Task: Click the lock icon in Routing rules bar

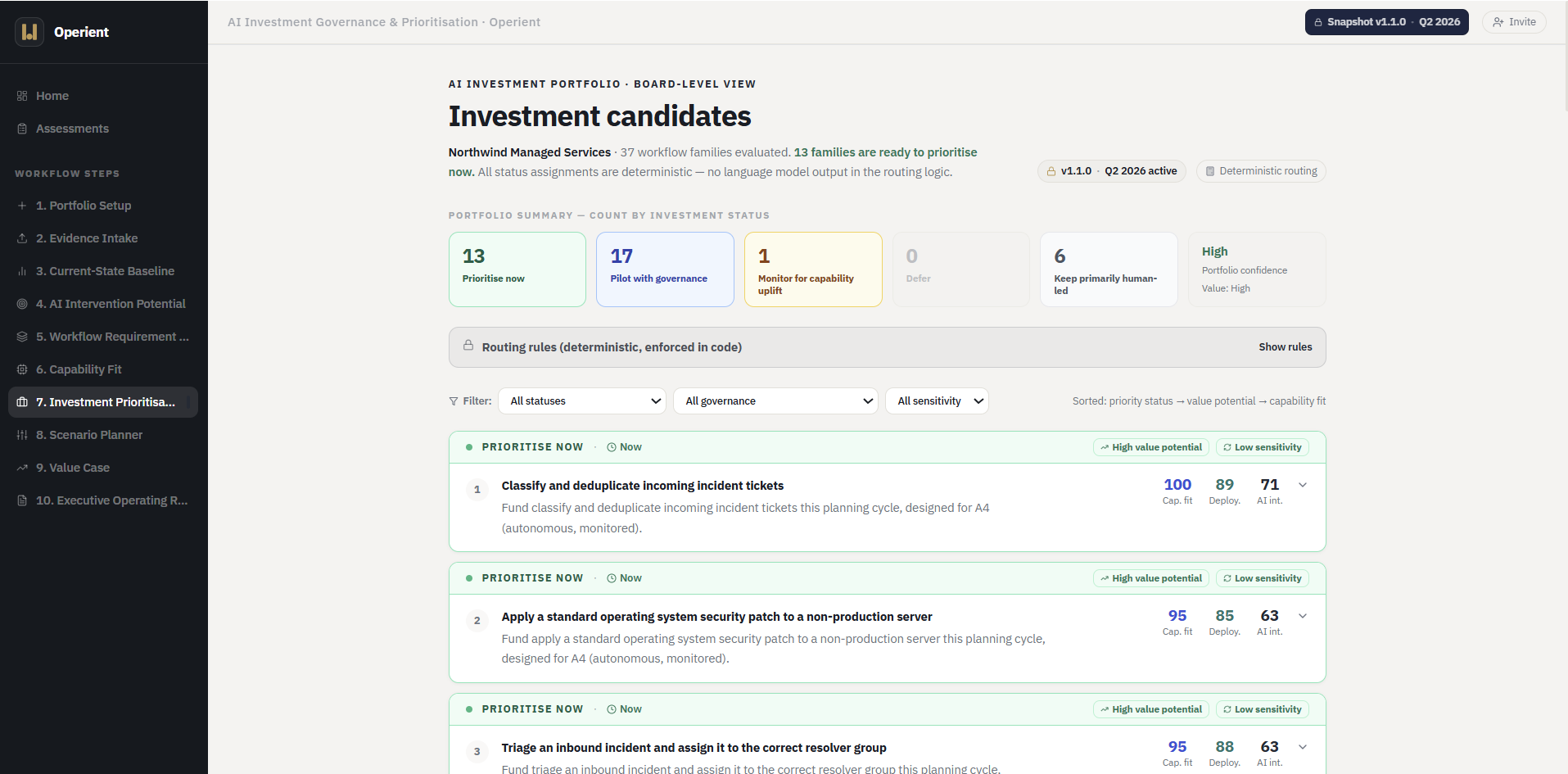Action: point(468,346)
